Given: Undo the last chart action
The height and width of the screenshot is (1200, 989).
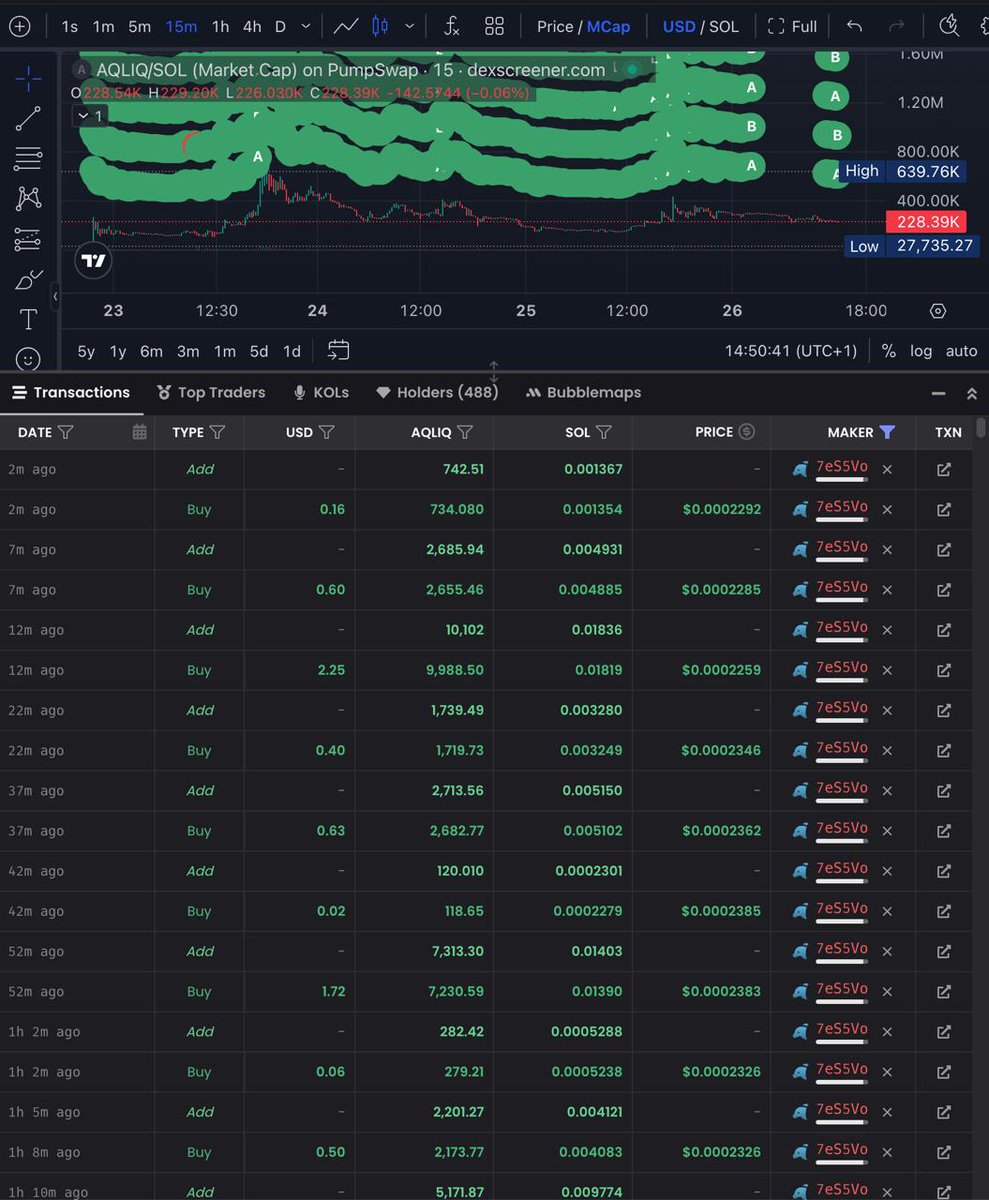Looking at the screenshot, I should pyautogui.click(x=854, y=27).
